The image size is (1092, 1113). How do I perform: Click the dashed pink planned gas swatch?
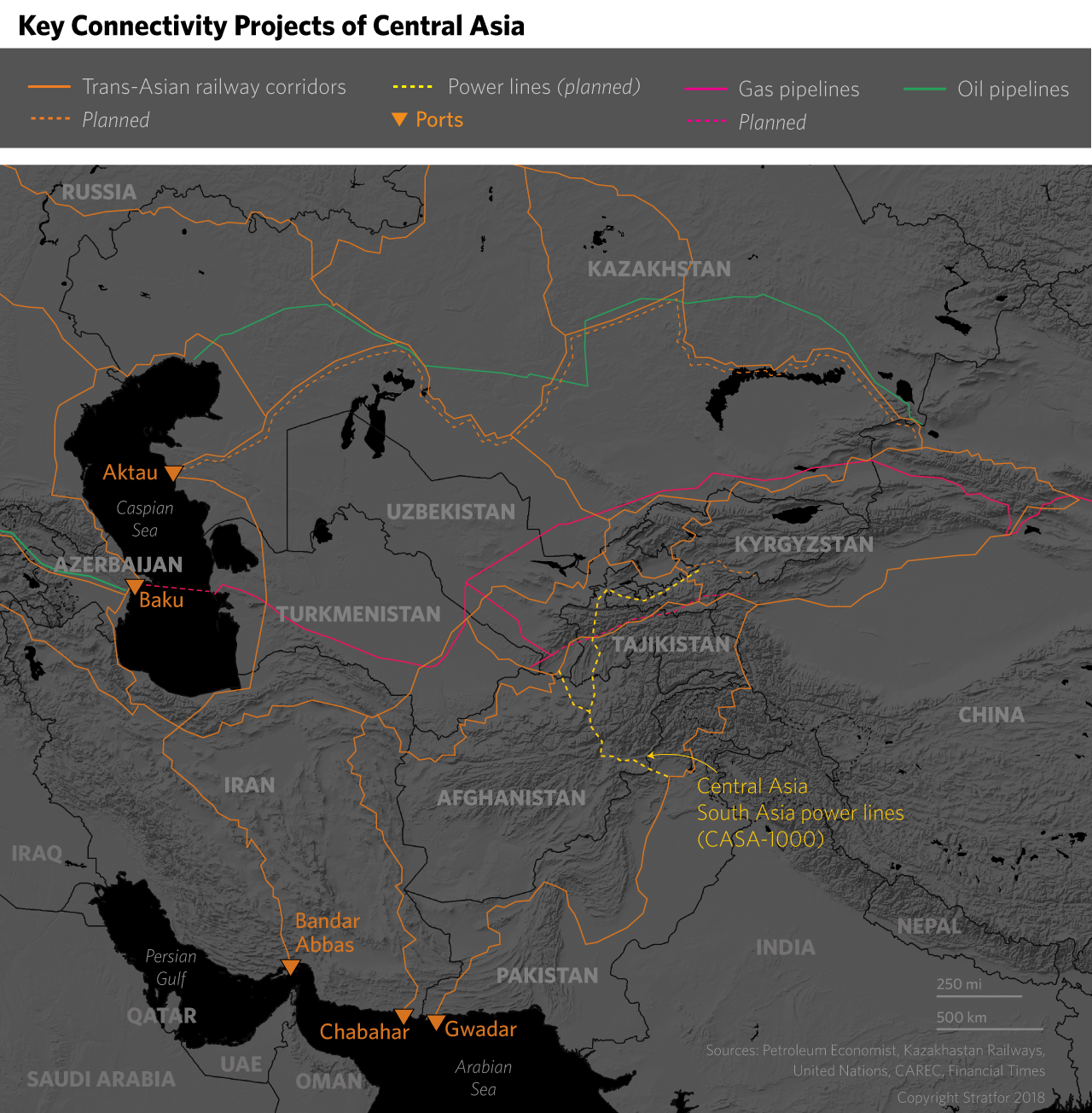706,122
